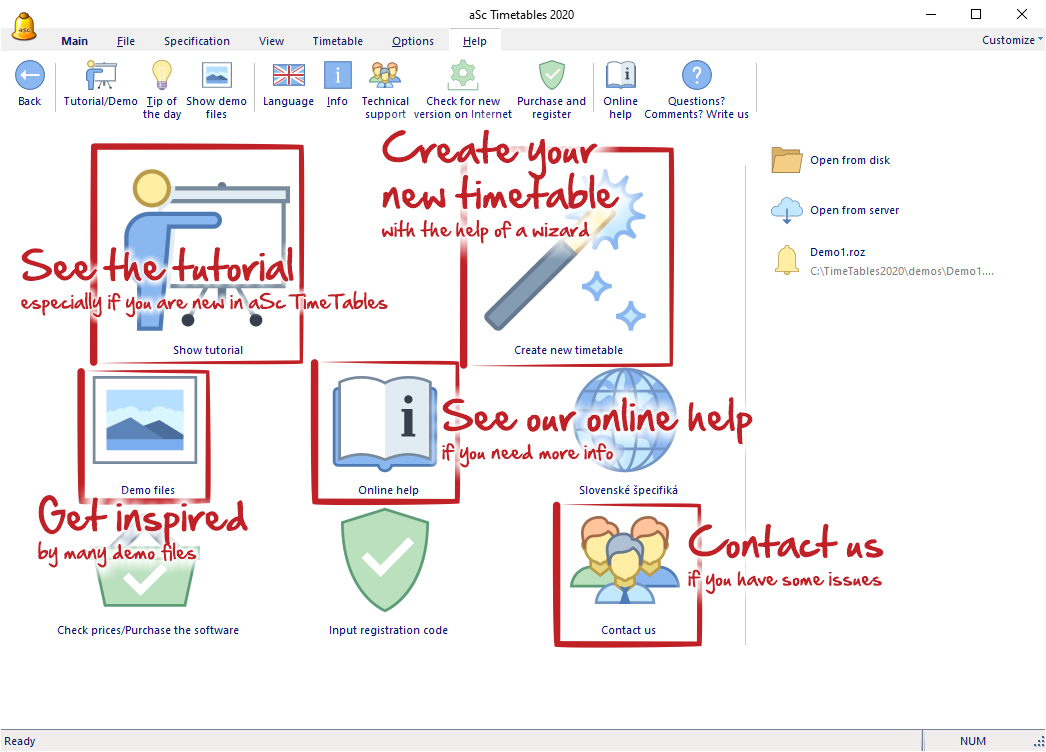Expand the Customize dropdown
1046x752 pixels.
click(1011, 40)
